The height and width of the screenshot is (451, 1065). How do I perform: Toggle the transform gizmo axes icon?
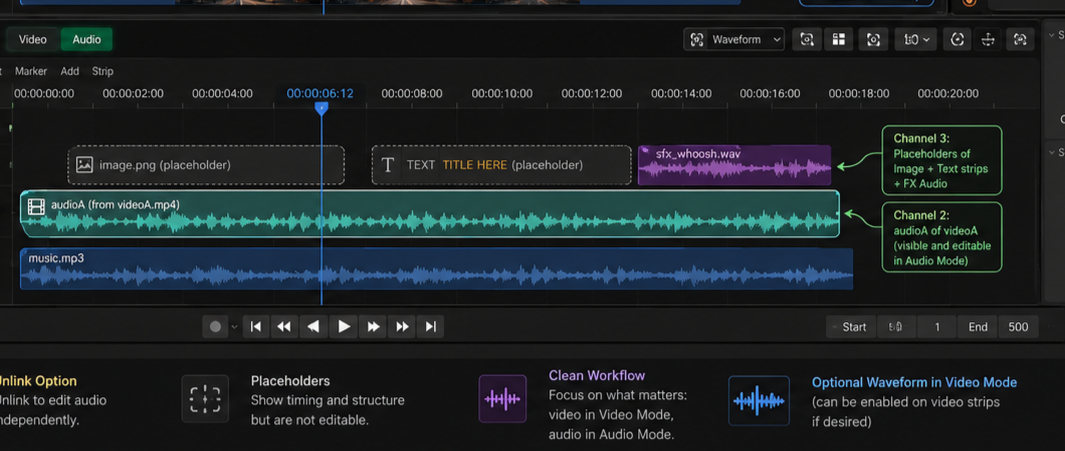click(x=988, y=39)
